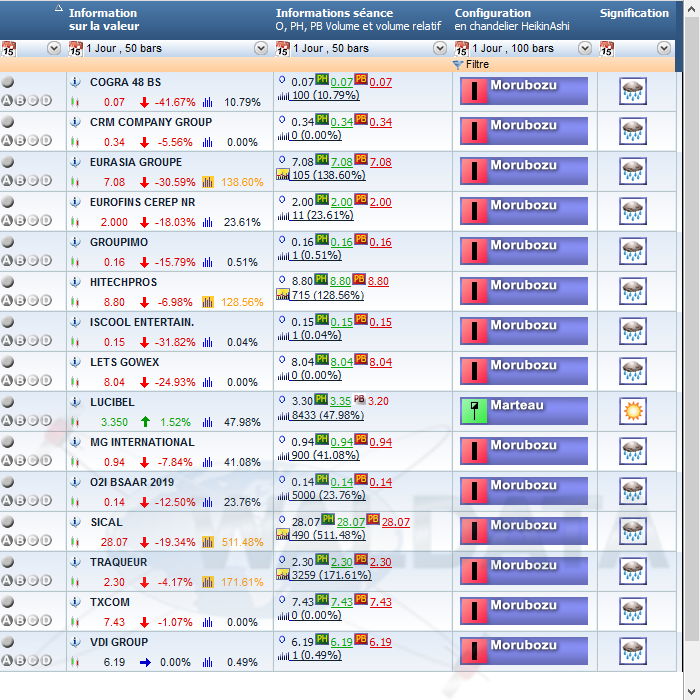
Task: Select the A marker in CRM COMPANY GROUP row
Action: pyautogui.click(x=7, y=141)
